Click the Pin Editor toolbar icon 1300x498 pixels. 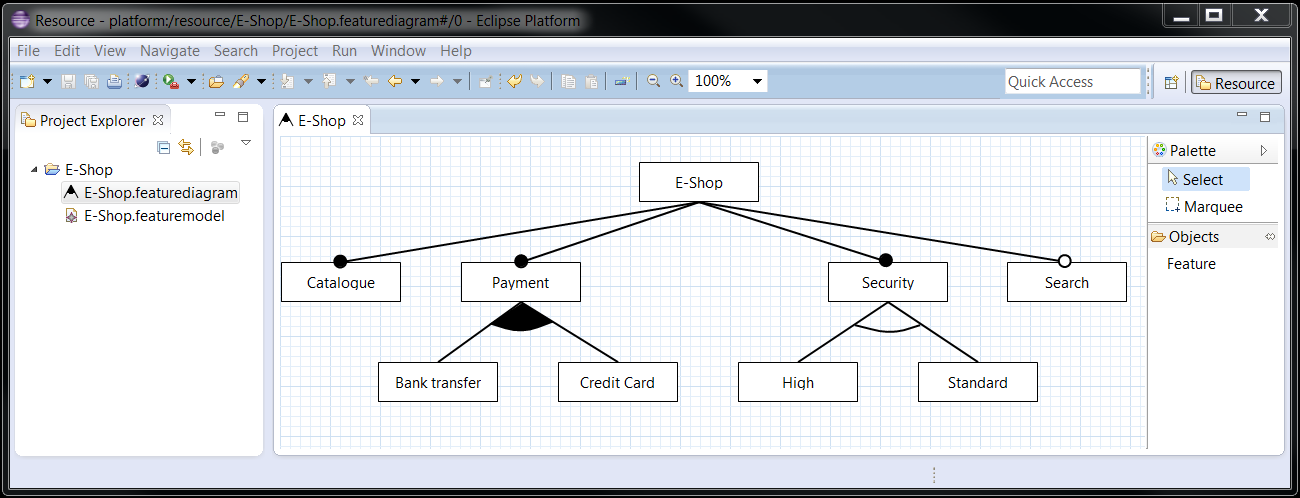coord(486,82)
